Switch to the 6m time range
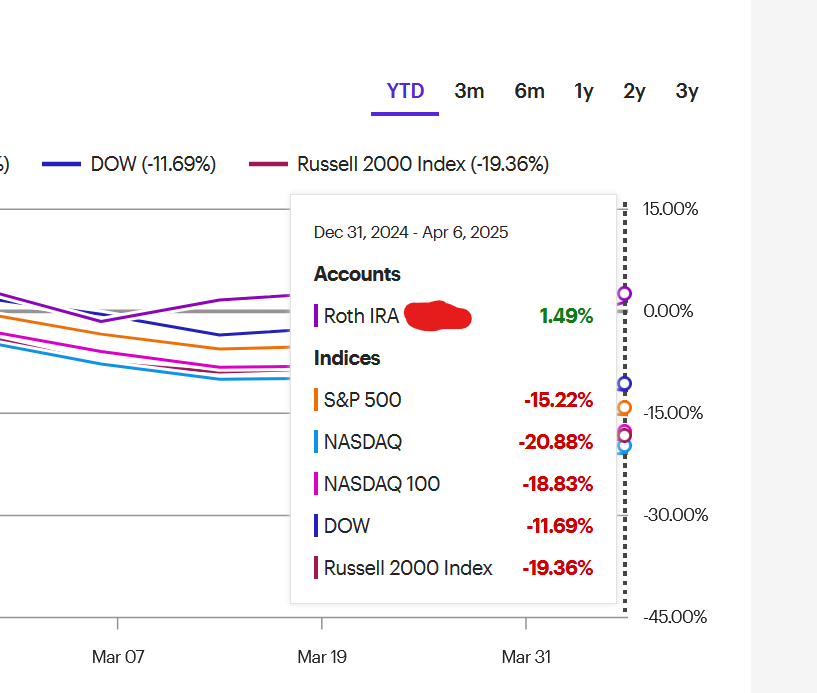 click(529, 92)
